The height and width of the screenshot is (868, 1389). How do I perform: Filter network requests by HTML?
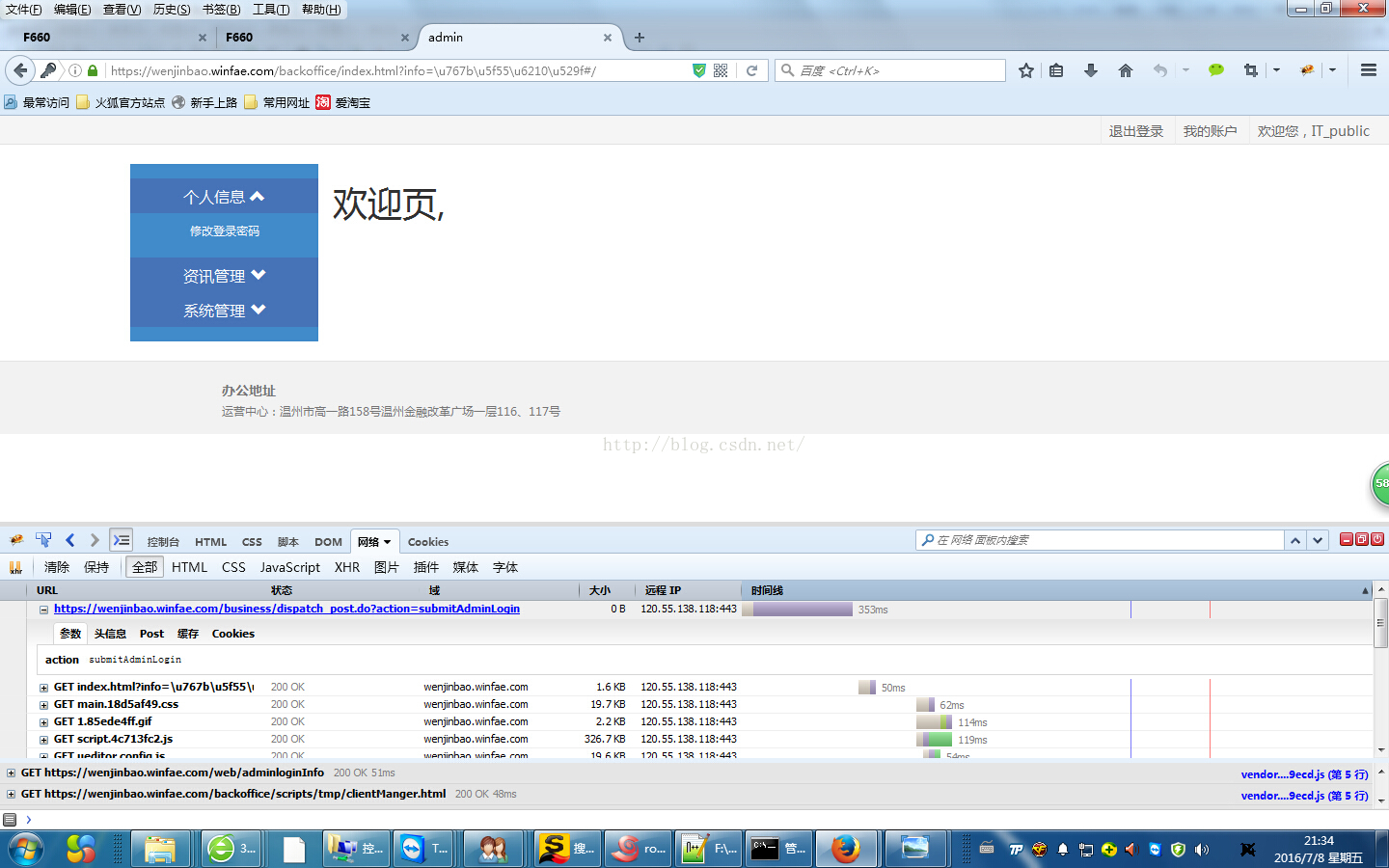tap(190, 567)
